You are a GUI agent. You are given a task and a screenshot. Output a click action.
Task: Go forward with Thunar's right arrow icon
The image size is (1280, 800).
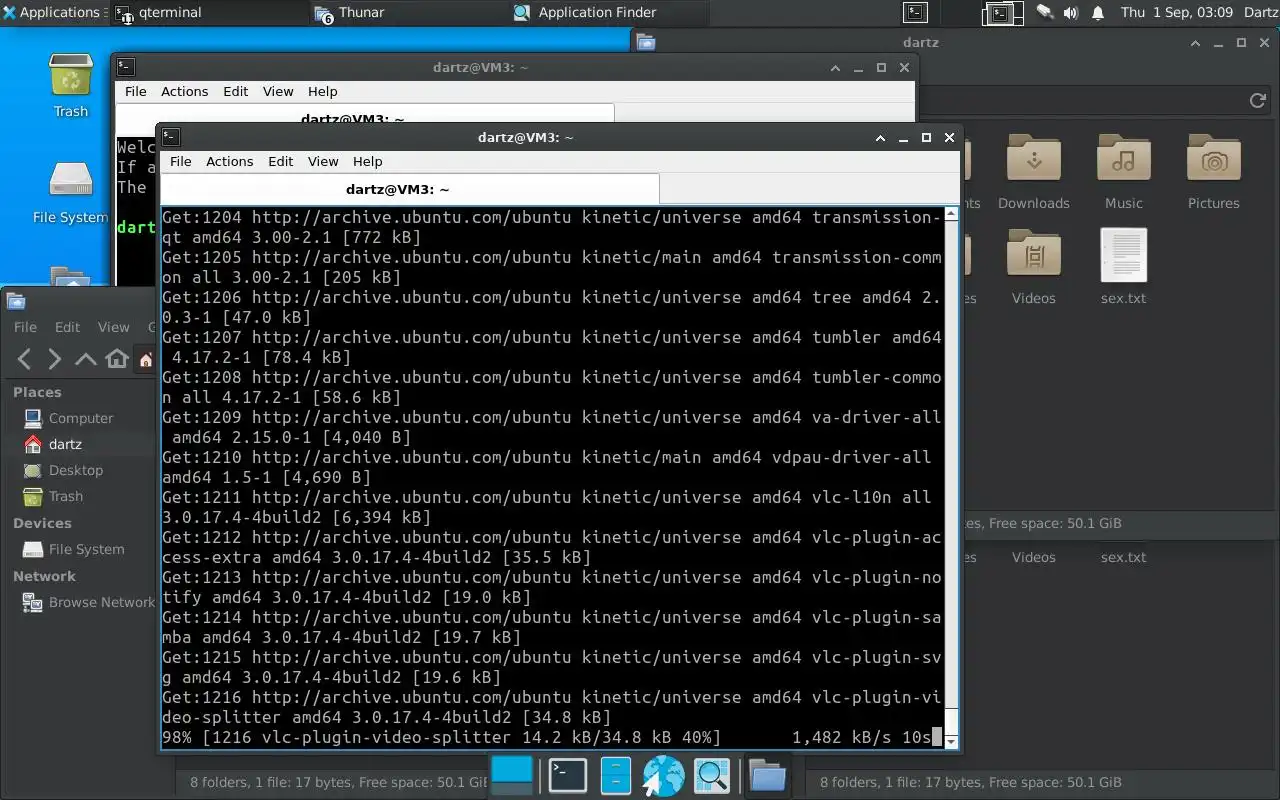[55, 359]
